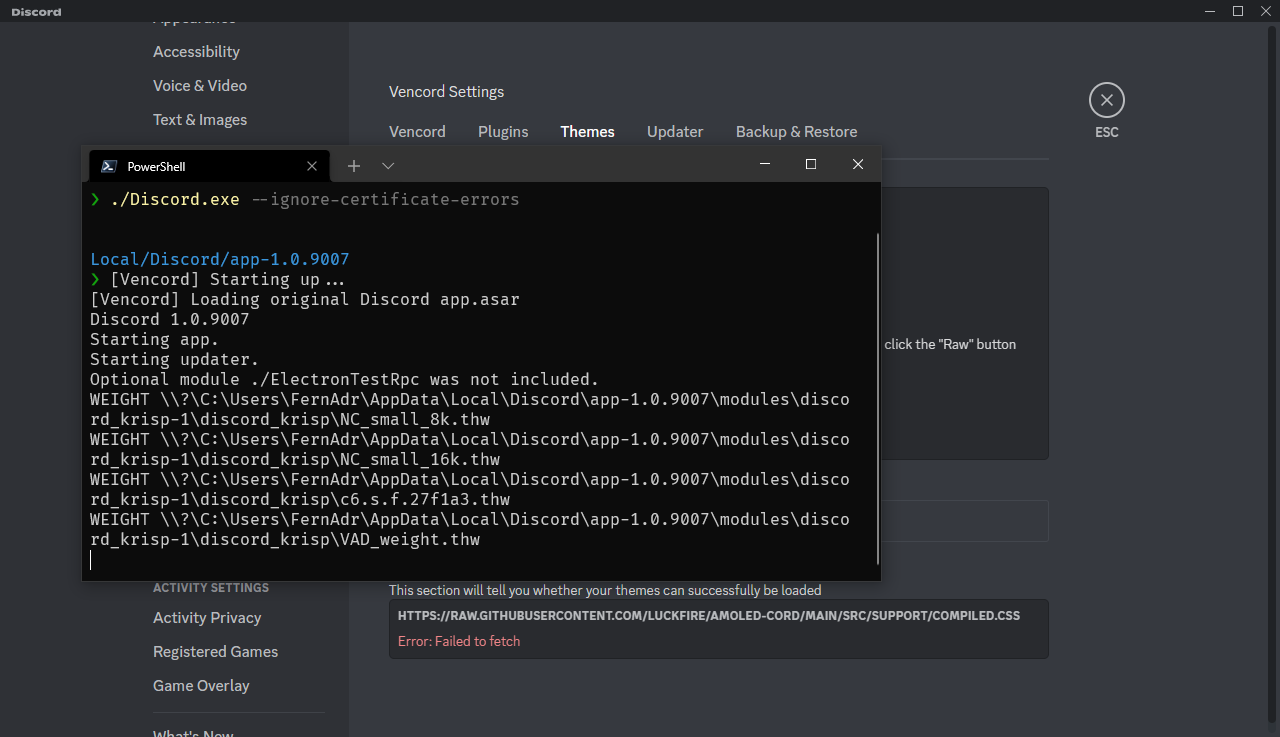Screen dimensions: 1280x737
Task: Open the PowerShell new-tab dropdown chevron
Action: (x=388, y=166)
